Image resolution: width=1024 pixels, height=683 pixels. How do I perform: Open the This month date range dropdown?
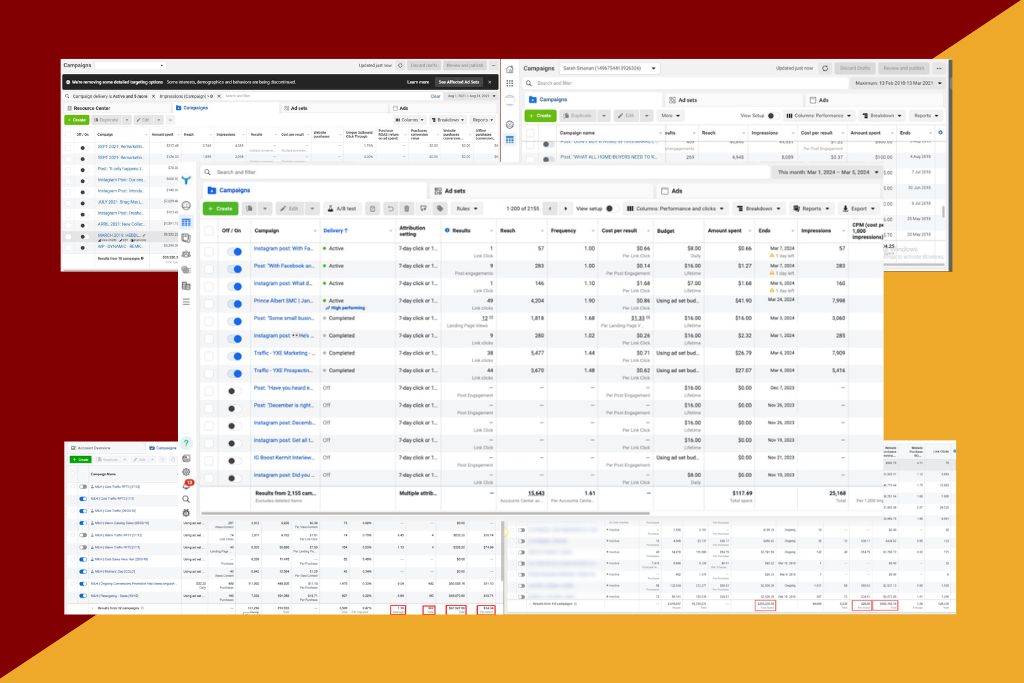[x=828, y=172]
